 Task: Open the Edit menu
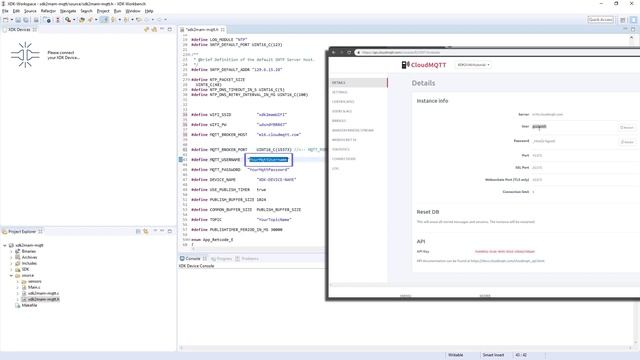[16, 11]
